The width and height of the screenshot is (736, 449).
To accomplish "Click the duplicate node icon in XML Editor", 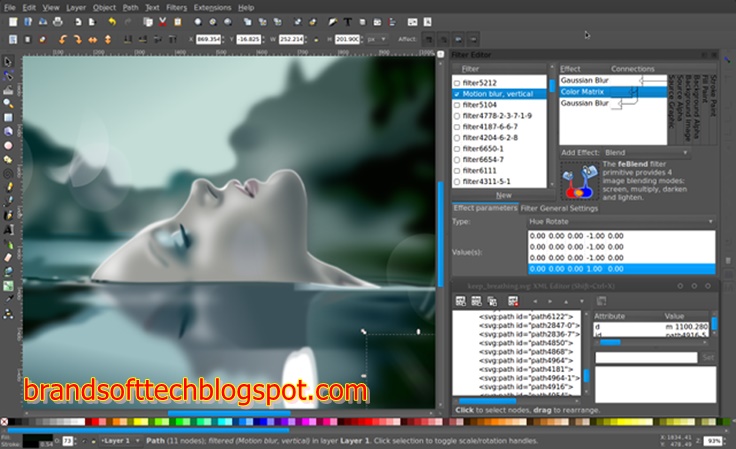I will pyautogui.click(x=491, y=301).
